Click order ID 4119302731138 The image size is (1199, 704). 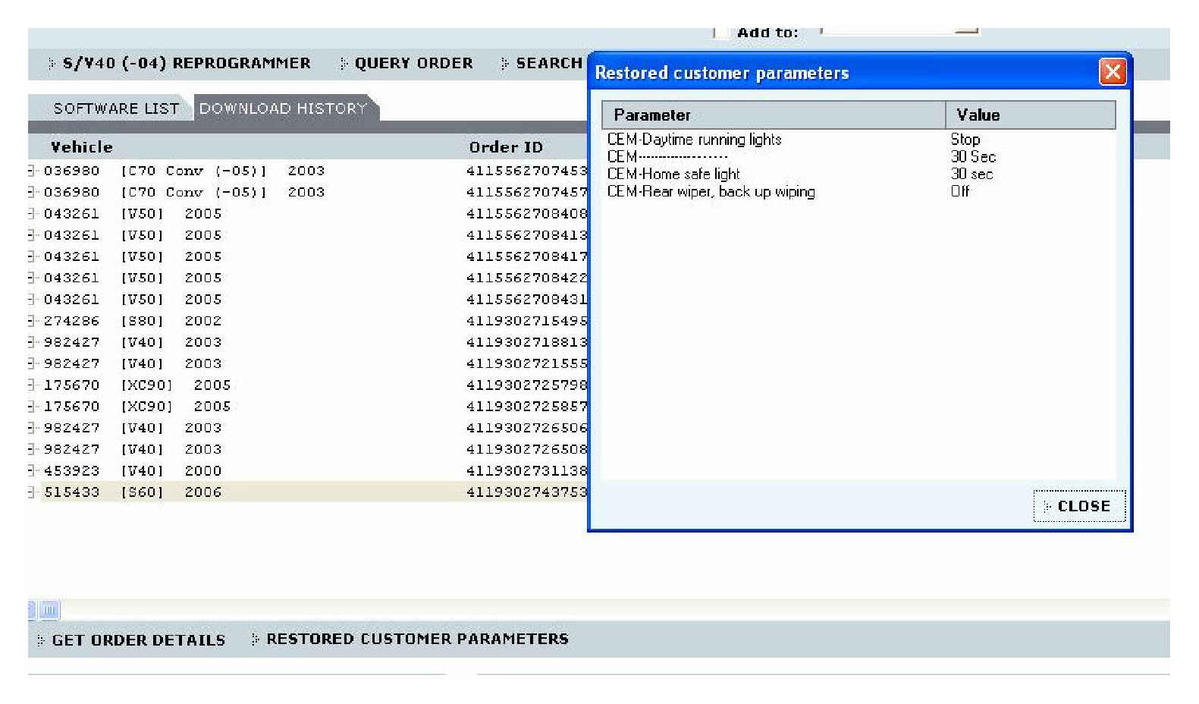(527, 471)
